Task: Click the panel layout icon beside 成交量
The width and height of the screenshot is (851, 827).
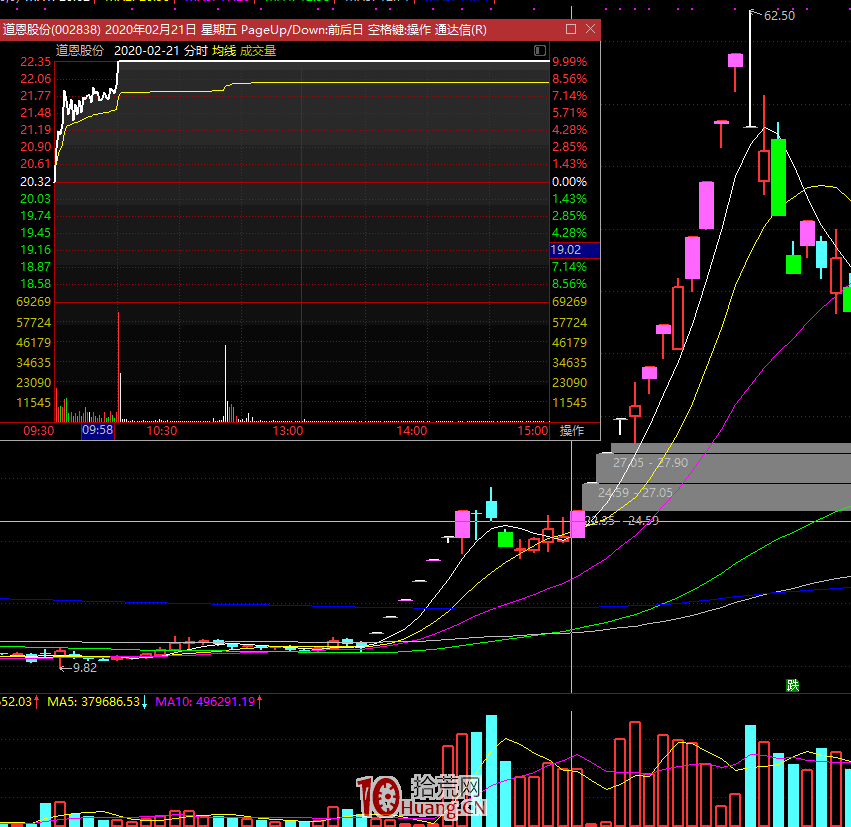Action: pos(540,50)
